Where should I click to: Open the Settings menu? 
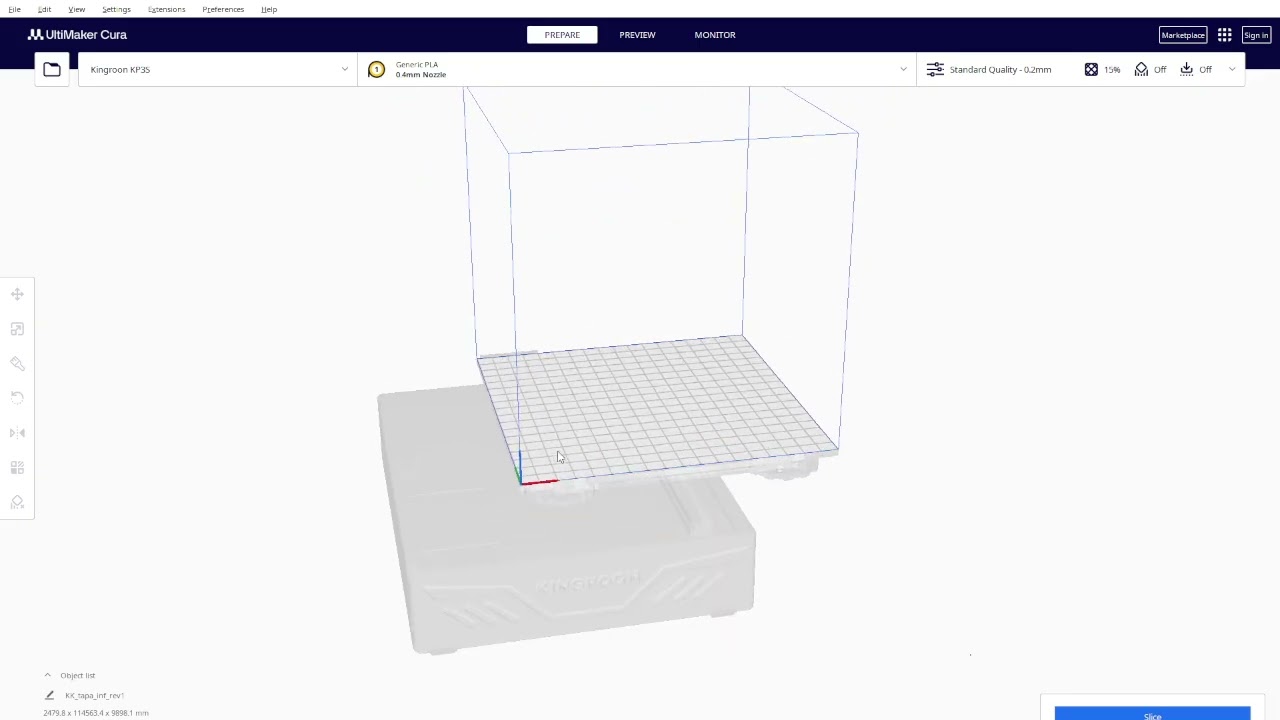(116, 9)
